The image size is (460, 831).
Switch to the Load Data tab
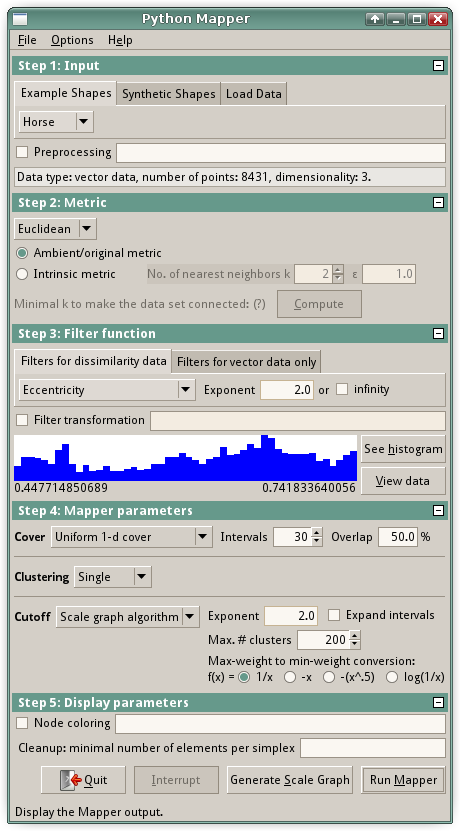(253, 94)
